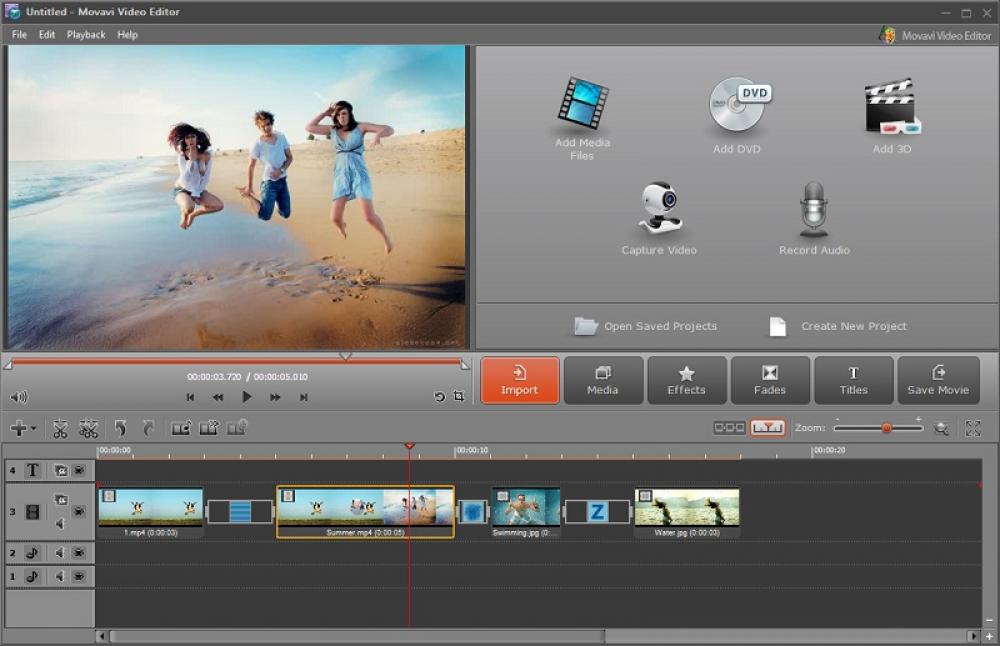Mute track 2 with the speaker toggle
Screen dimensions: 1000x646
(x=58, y=551)
